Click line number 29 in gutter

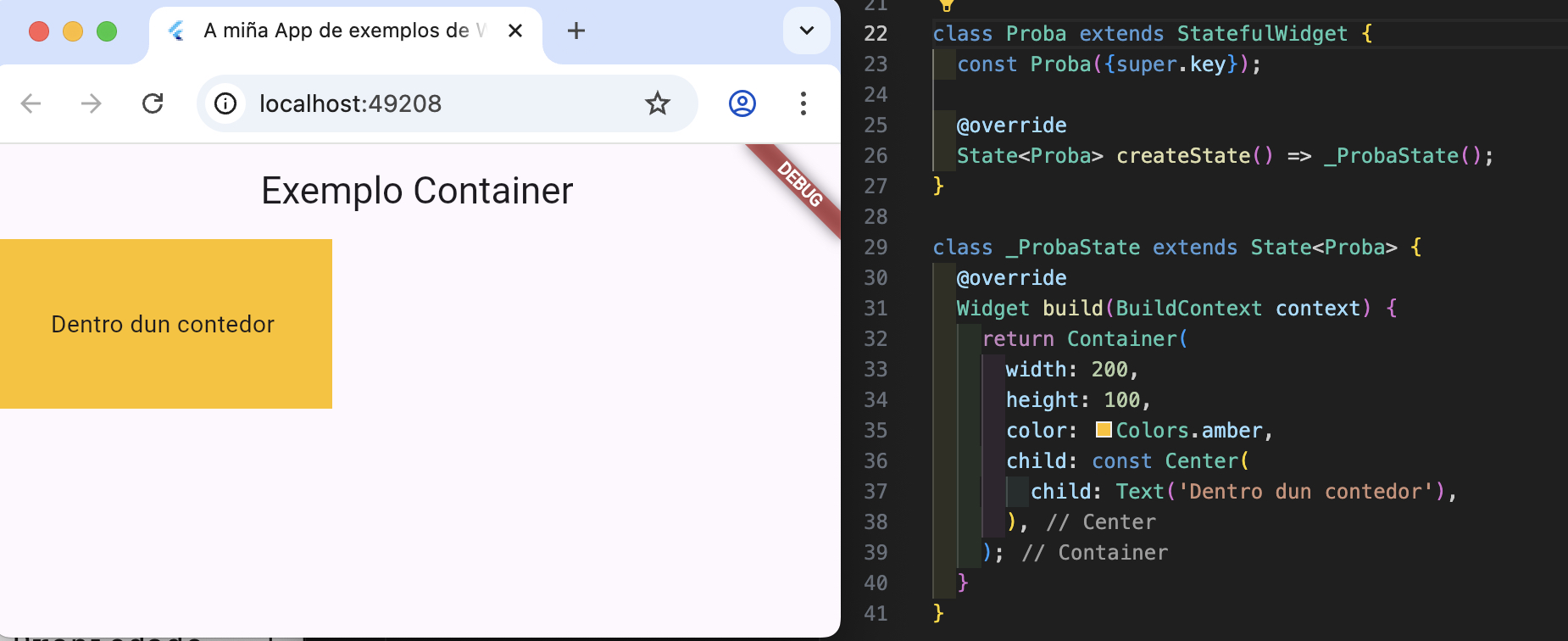(876, 248)
